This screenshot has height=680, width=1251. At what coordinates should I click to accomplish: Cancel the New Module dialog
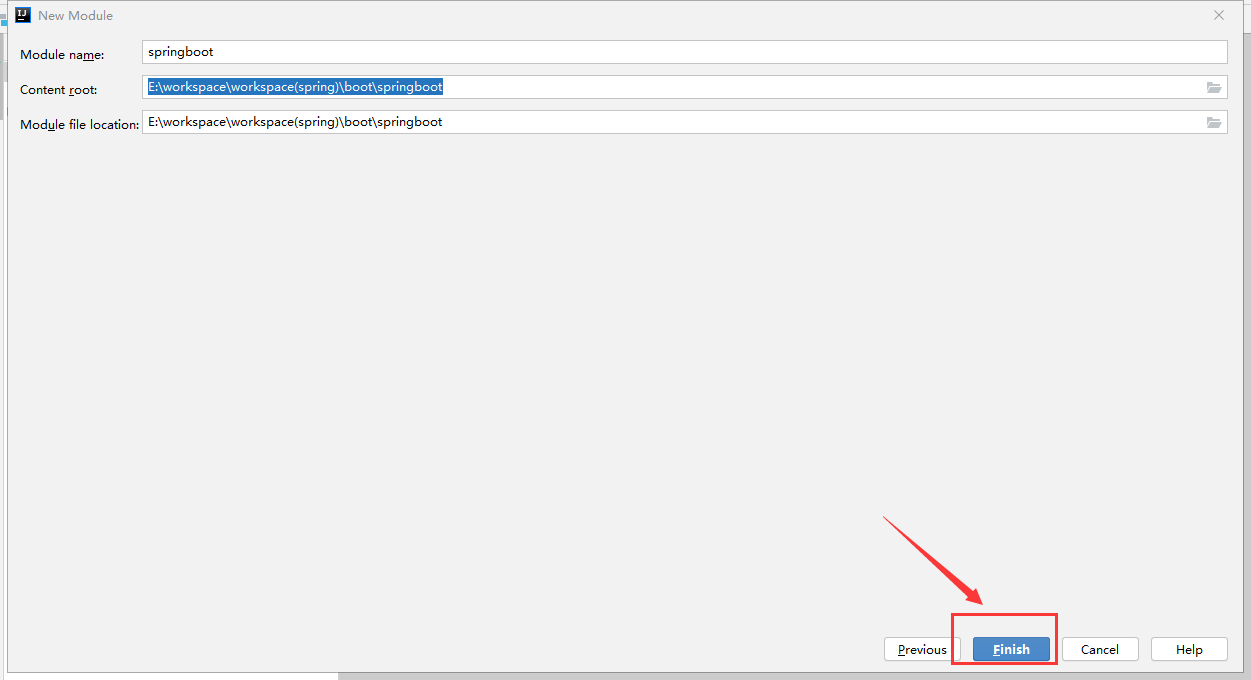tap(1099, 649)
